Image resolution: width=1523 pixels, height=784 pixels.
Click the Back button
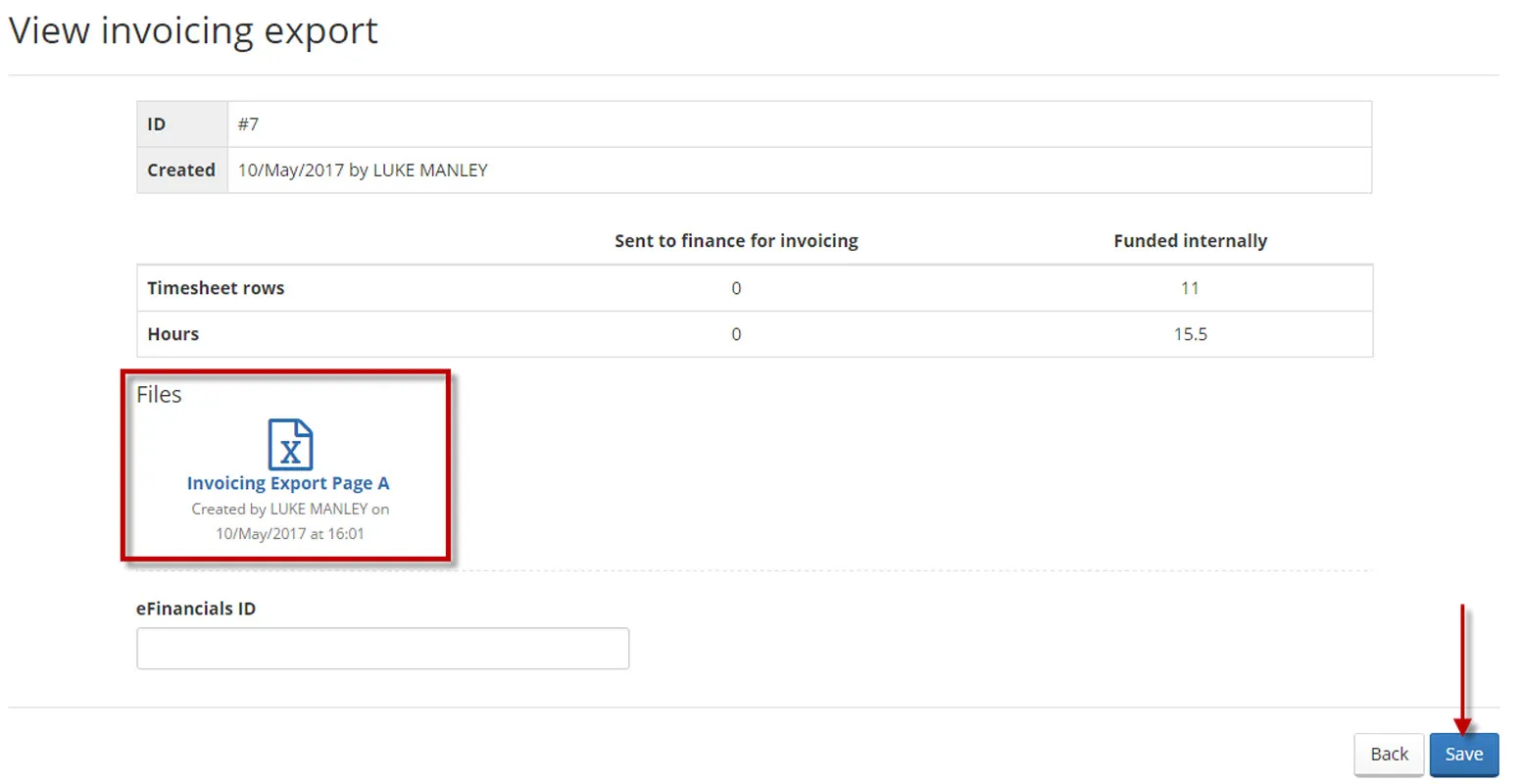pyautogui.click(x=1389, y=754)
